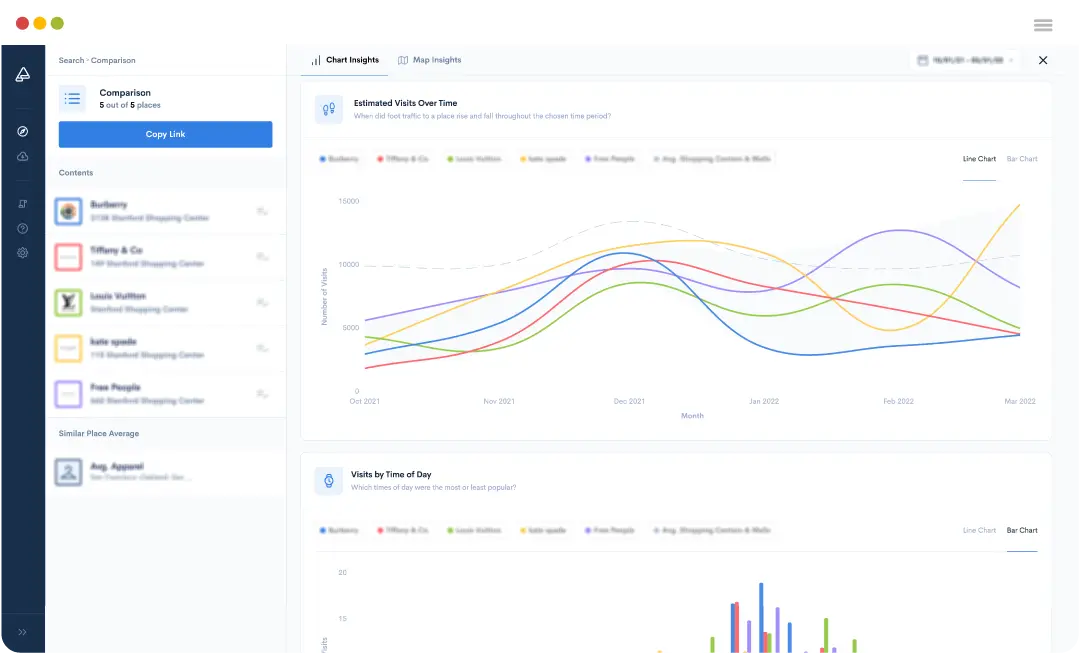Click the Search breadcrumb link
Screen dimensions: 1080x654
pos(71,61)
